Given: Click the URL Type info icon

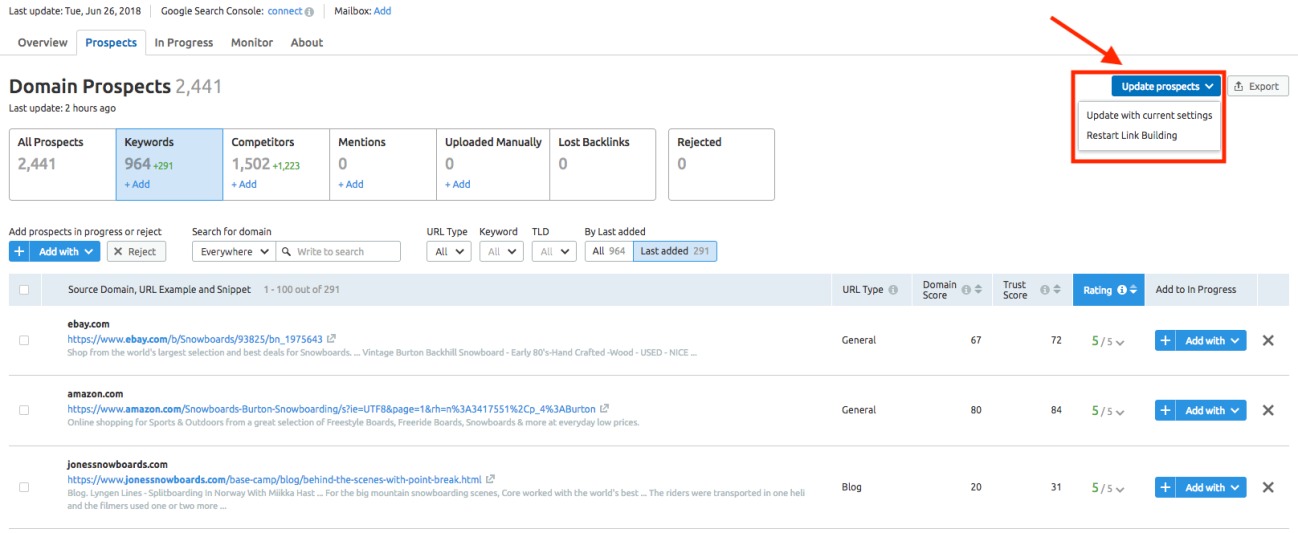Looking at the screenshot, I should 893,290.
